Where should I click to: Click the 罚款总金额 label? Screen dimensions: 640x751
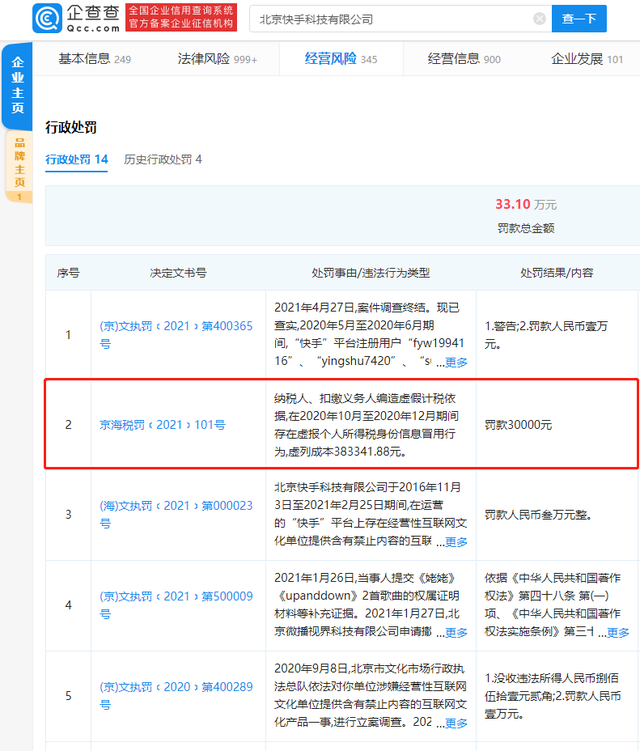526,228
